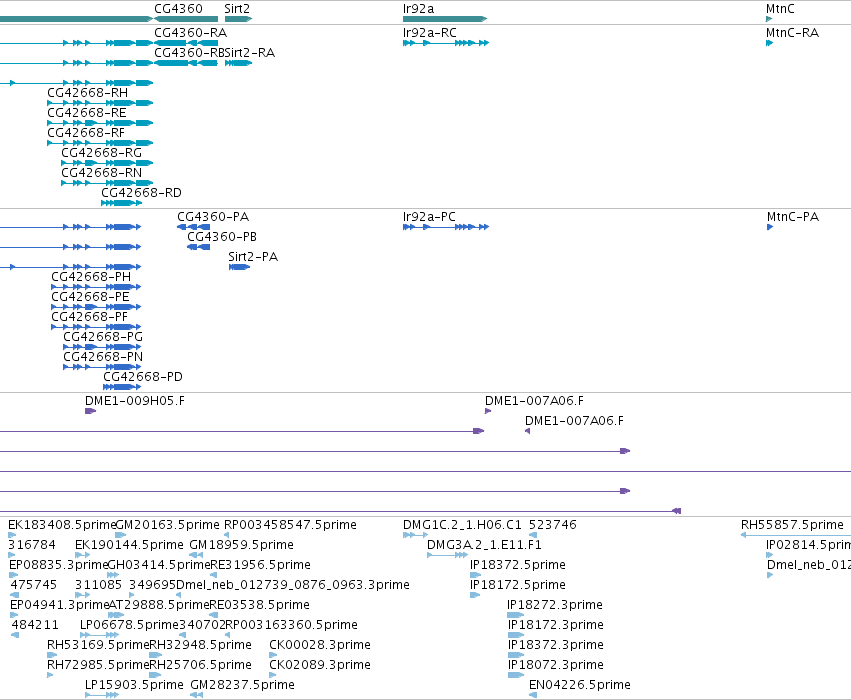Select the upper DME1-007A06.F label
Viewport: 851px width, 700px height.
pyautogui.click(x=534, y=401)
